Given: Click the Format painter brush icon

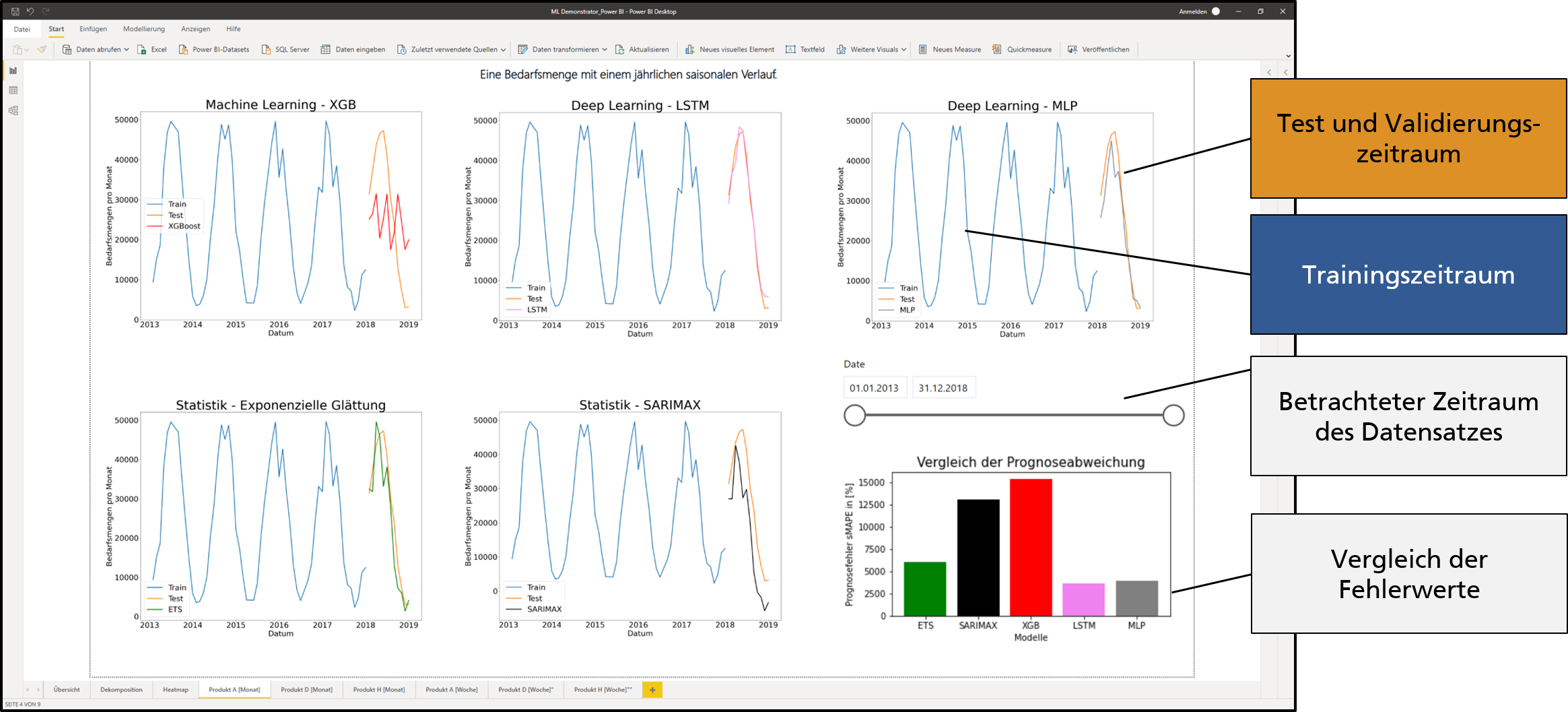Looking at the screenshot, I should tap(42, 49).
